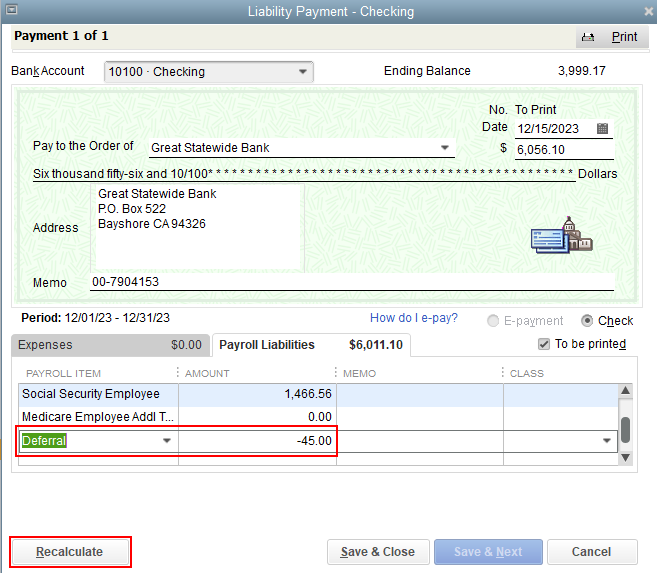Switch to the Payroll Liabilities tab

click(311, 345)
